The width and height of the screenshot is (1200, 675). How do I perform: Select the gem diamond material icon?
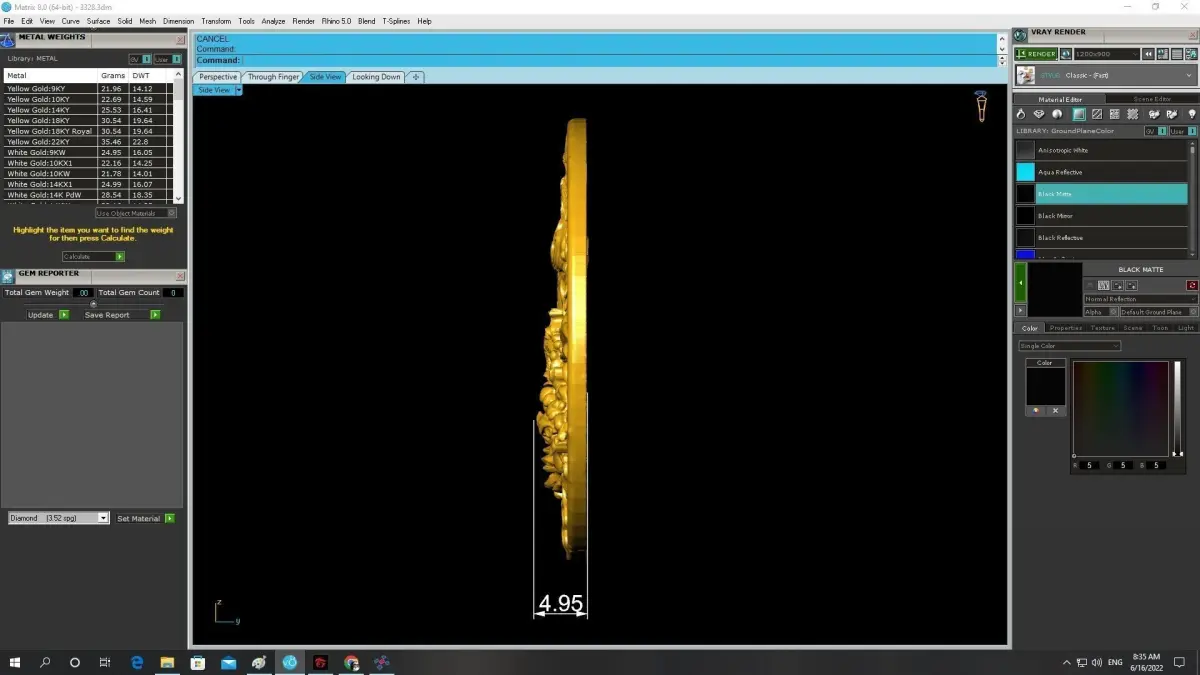tap(1039, 114)
